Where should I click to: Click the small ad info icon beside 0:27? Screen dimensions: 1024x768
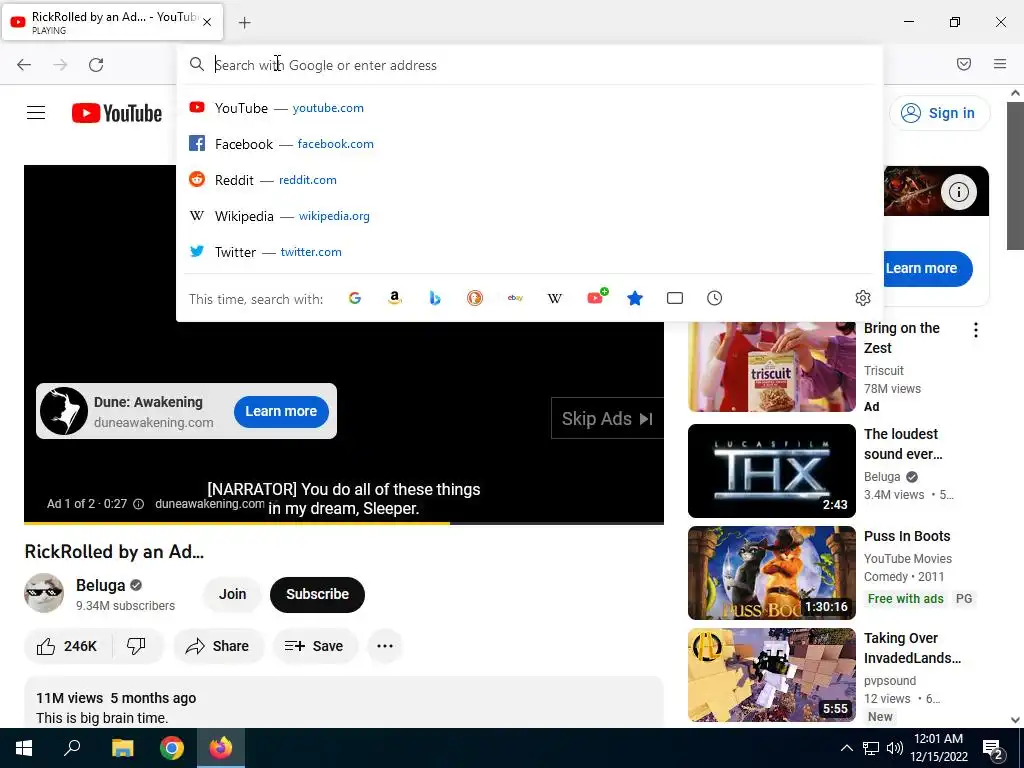(138, 504)
